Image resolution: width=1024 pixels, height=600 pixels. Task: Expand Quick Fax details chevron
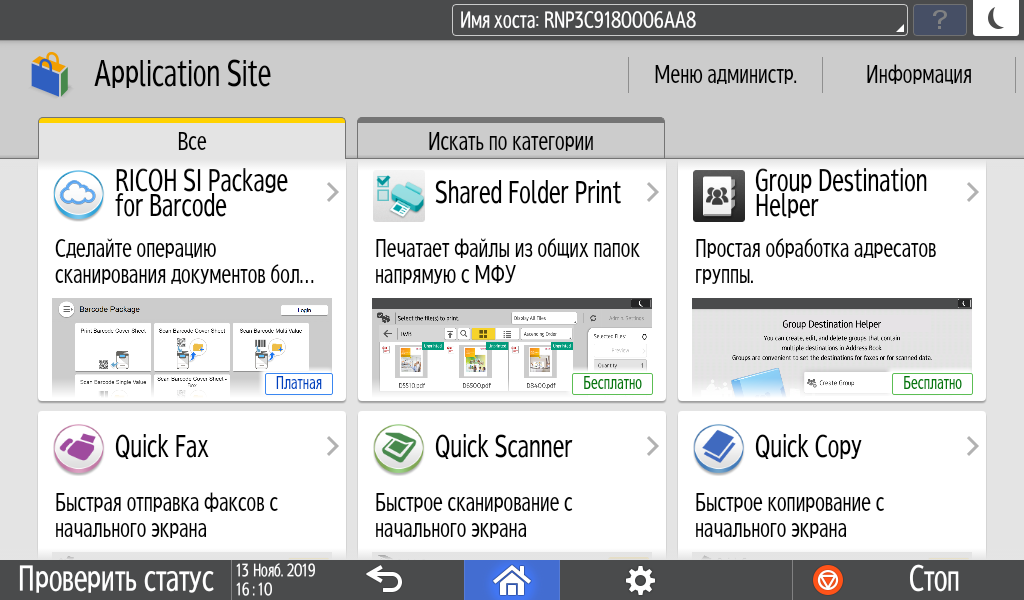click(332, 447)
